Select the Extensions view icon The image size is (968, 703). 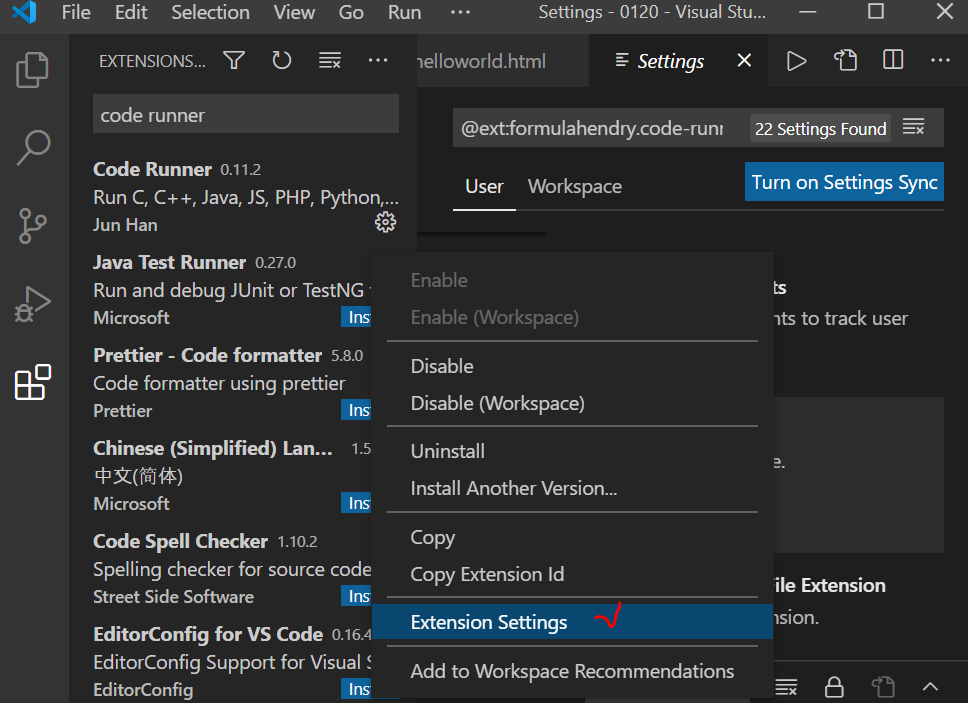pos(32,382)
